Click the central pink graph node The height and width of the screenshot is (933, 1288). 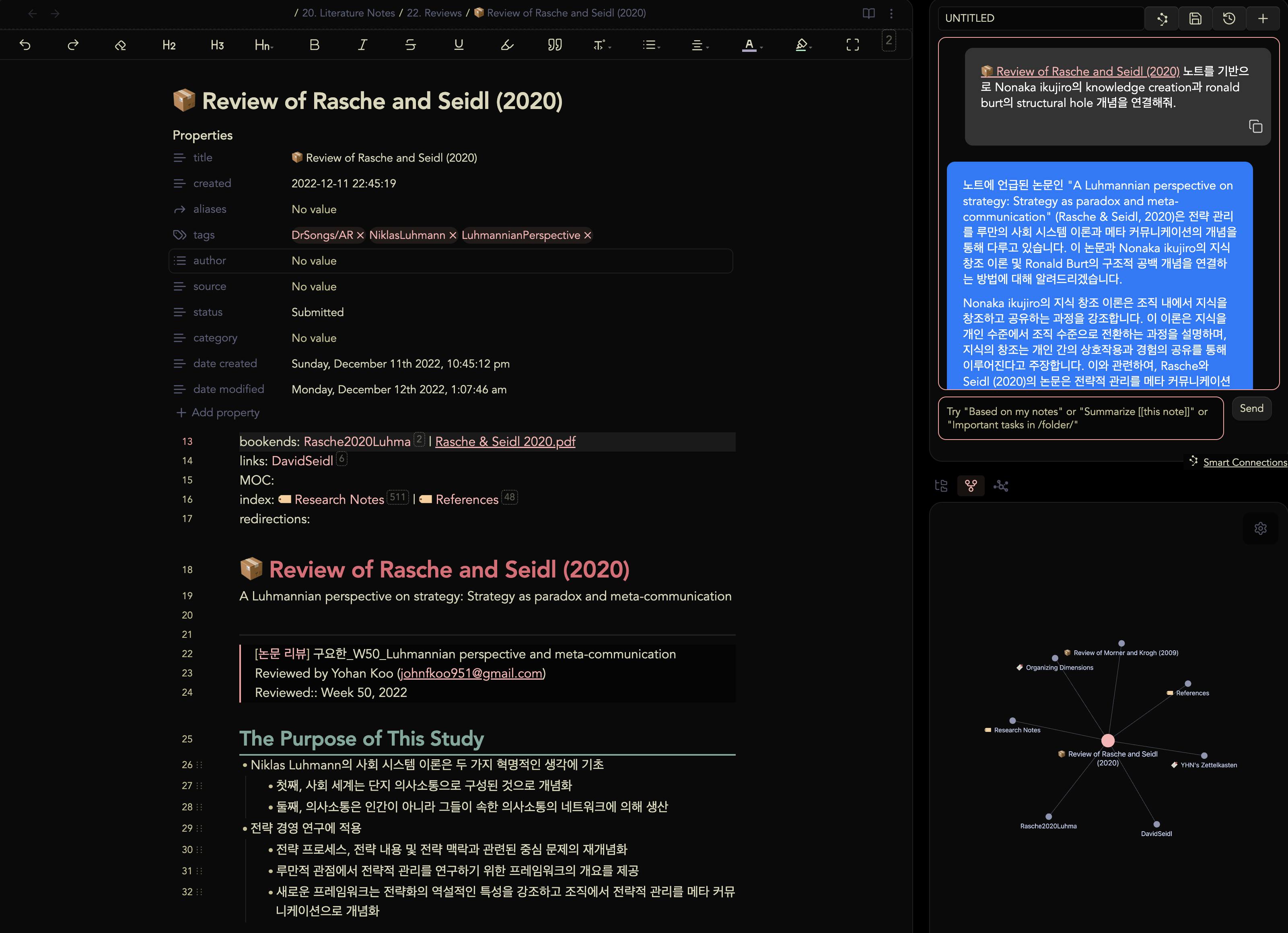(1108, 740)
